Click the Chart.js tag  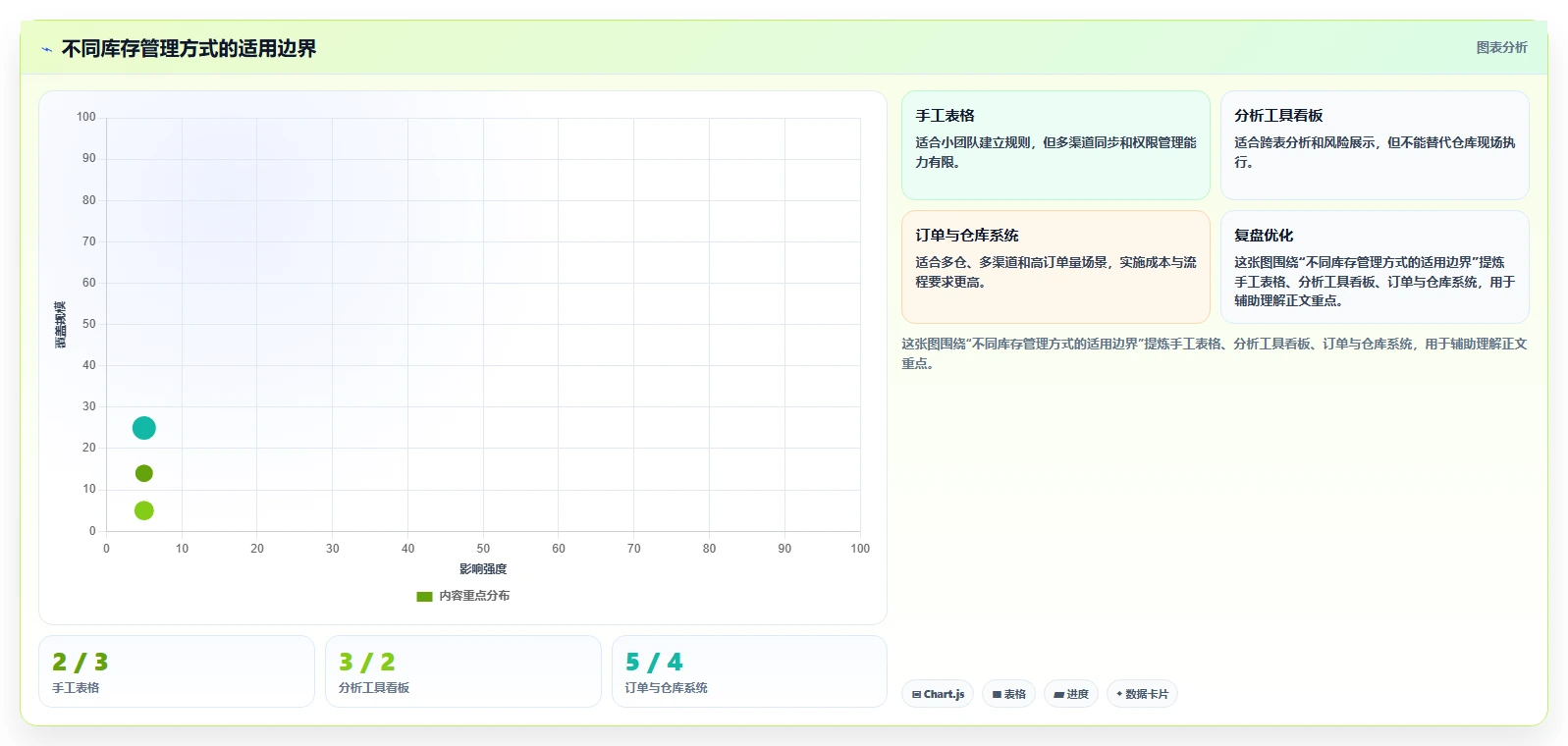tap(938, 694)
